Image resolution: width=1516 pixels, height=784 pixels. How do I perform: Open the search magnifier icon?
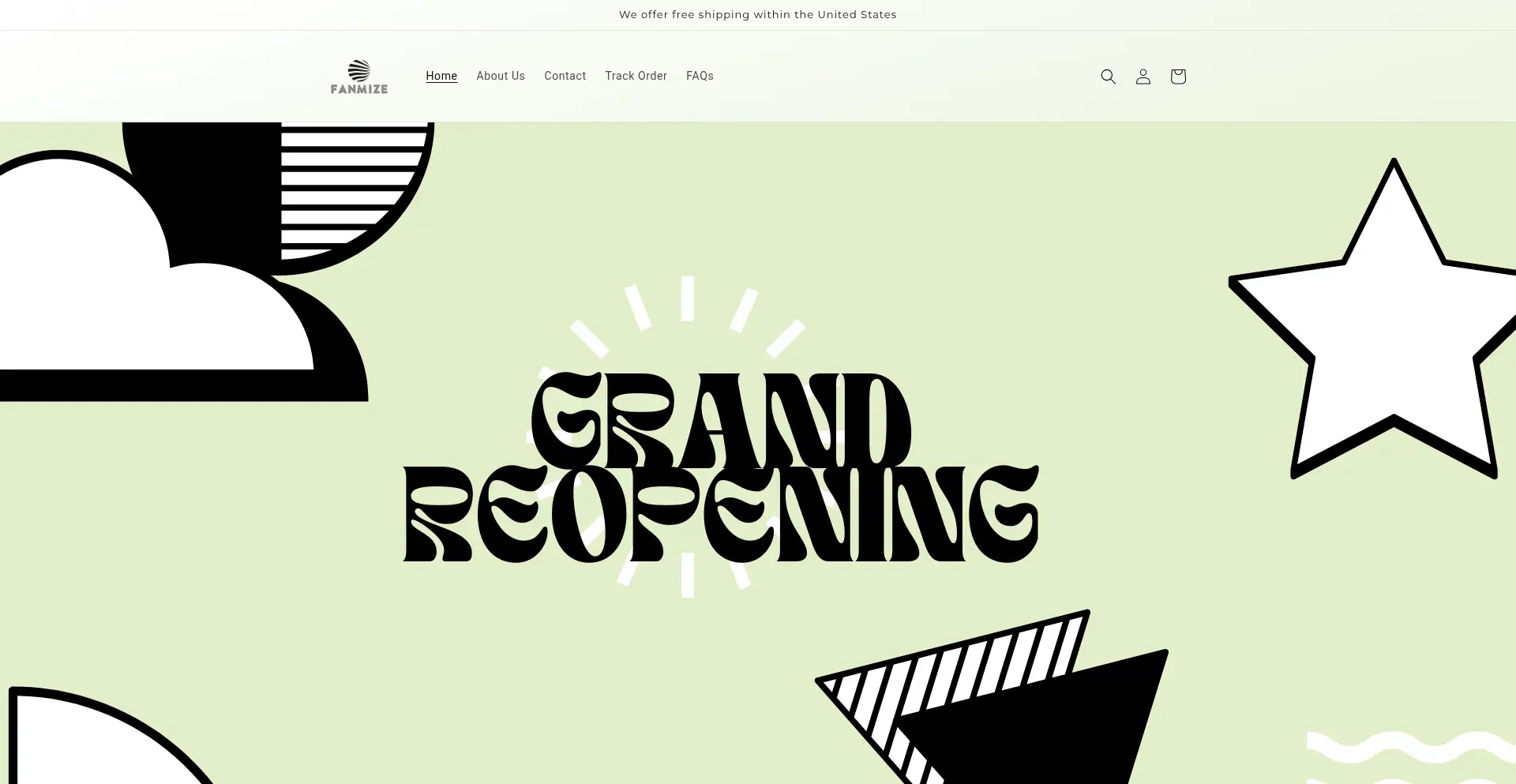coord(1108,77)
